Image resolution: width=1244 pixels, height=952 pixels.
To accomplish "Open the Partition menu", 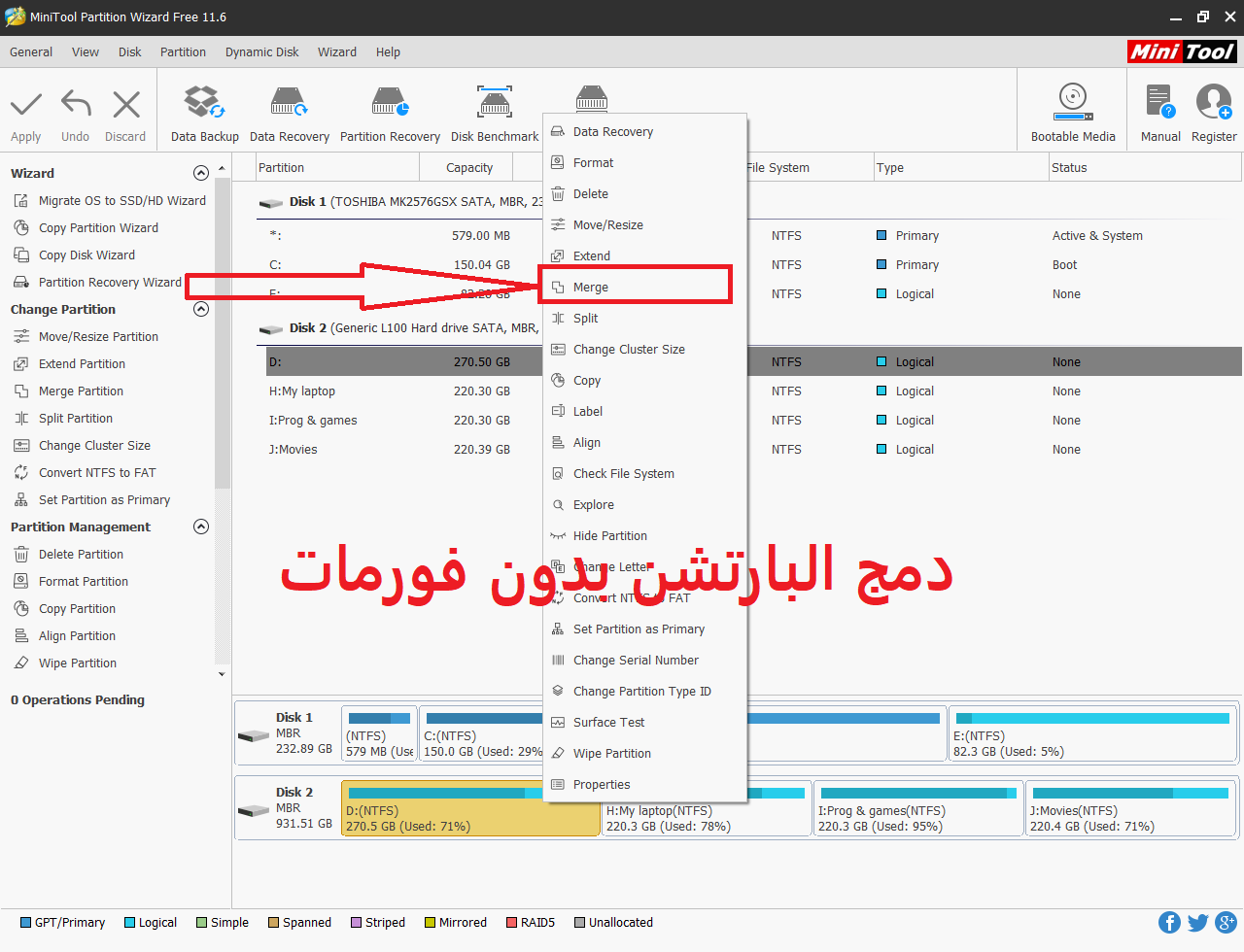I will pyautogui.click(x=183, y=52).
